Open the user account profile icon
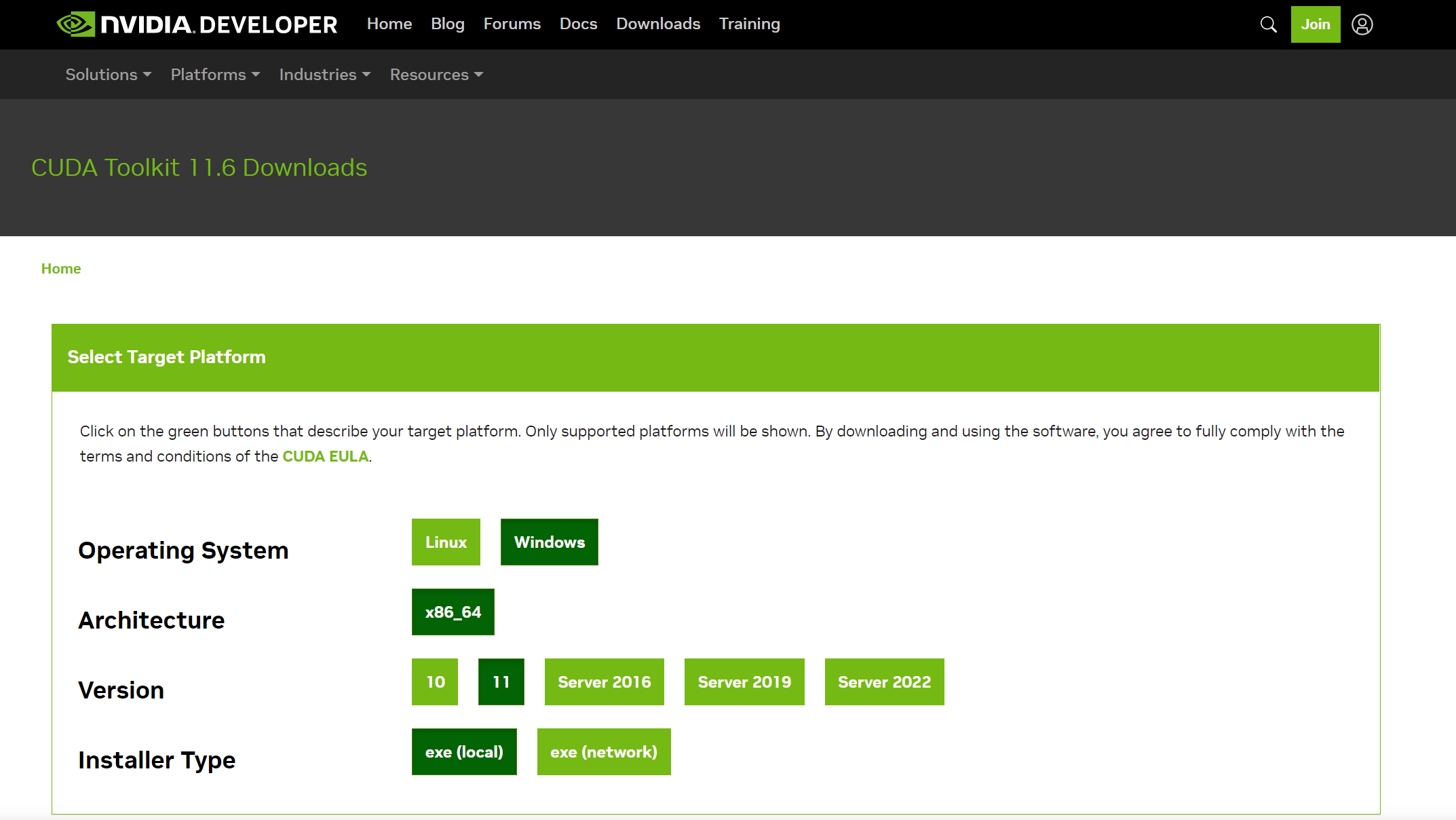This screenshot has height=820, width=1456. (1362, 24)
